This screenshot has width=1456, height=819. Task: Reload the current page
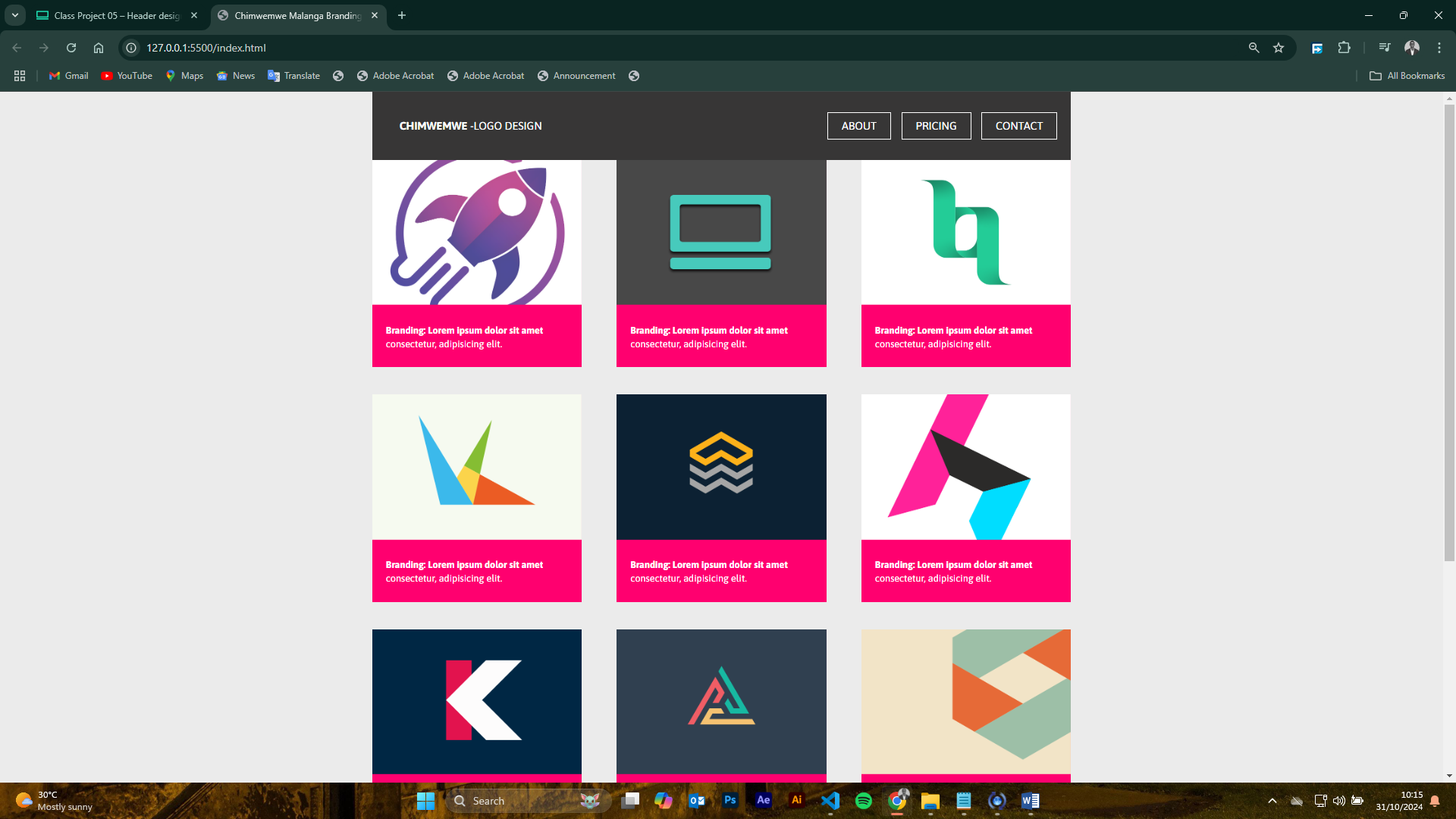[x=71, y=48]
